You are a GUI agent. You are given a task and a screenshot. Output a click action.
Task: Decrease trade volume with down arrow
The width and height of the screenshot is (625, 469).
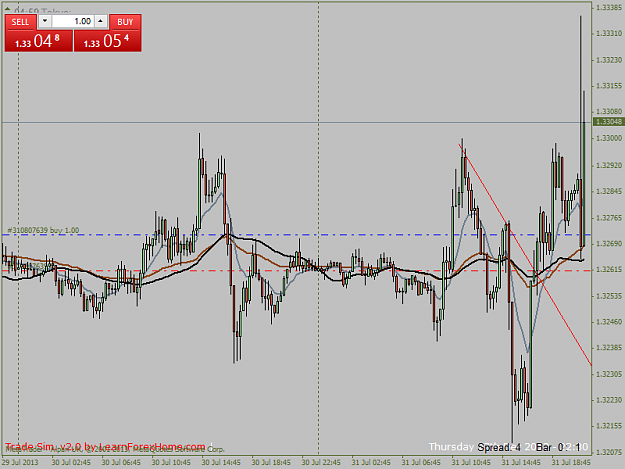coord(45,21)
